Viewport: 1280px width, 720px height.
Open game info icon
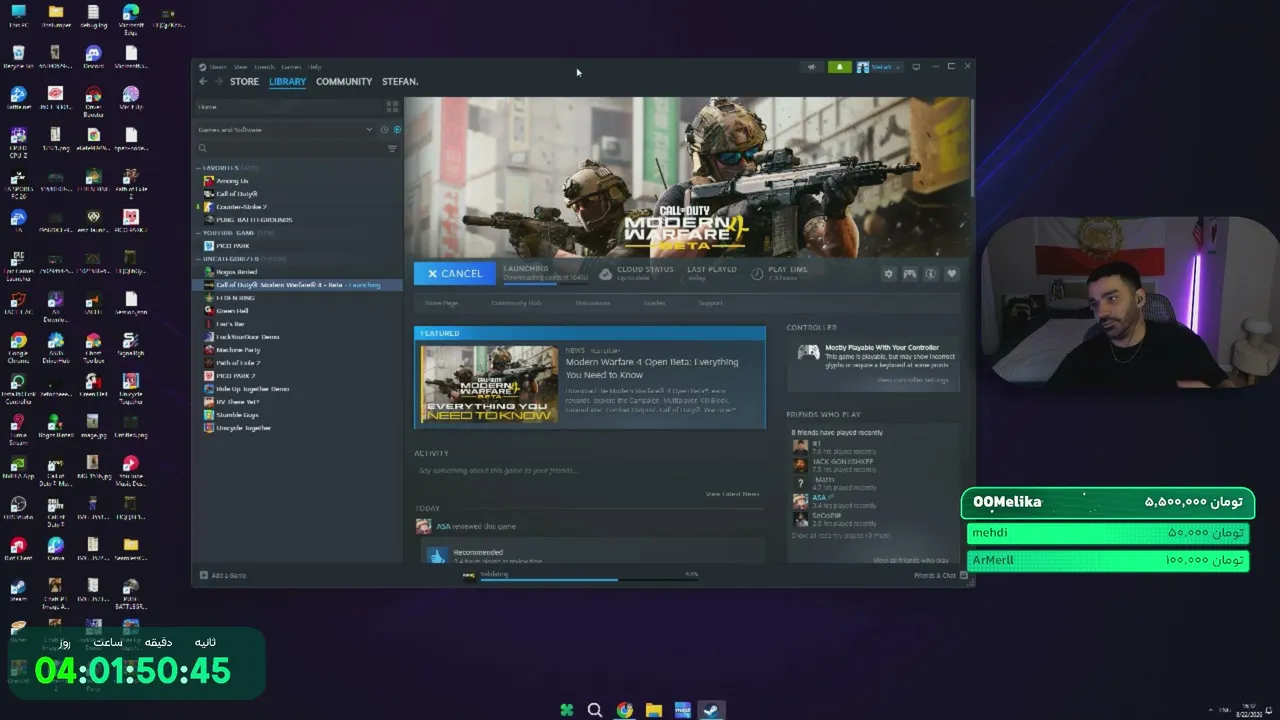[931, 274]
